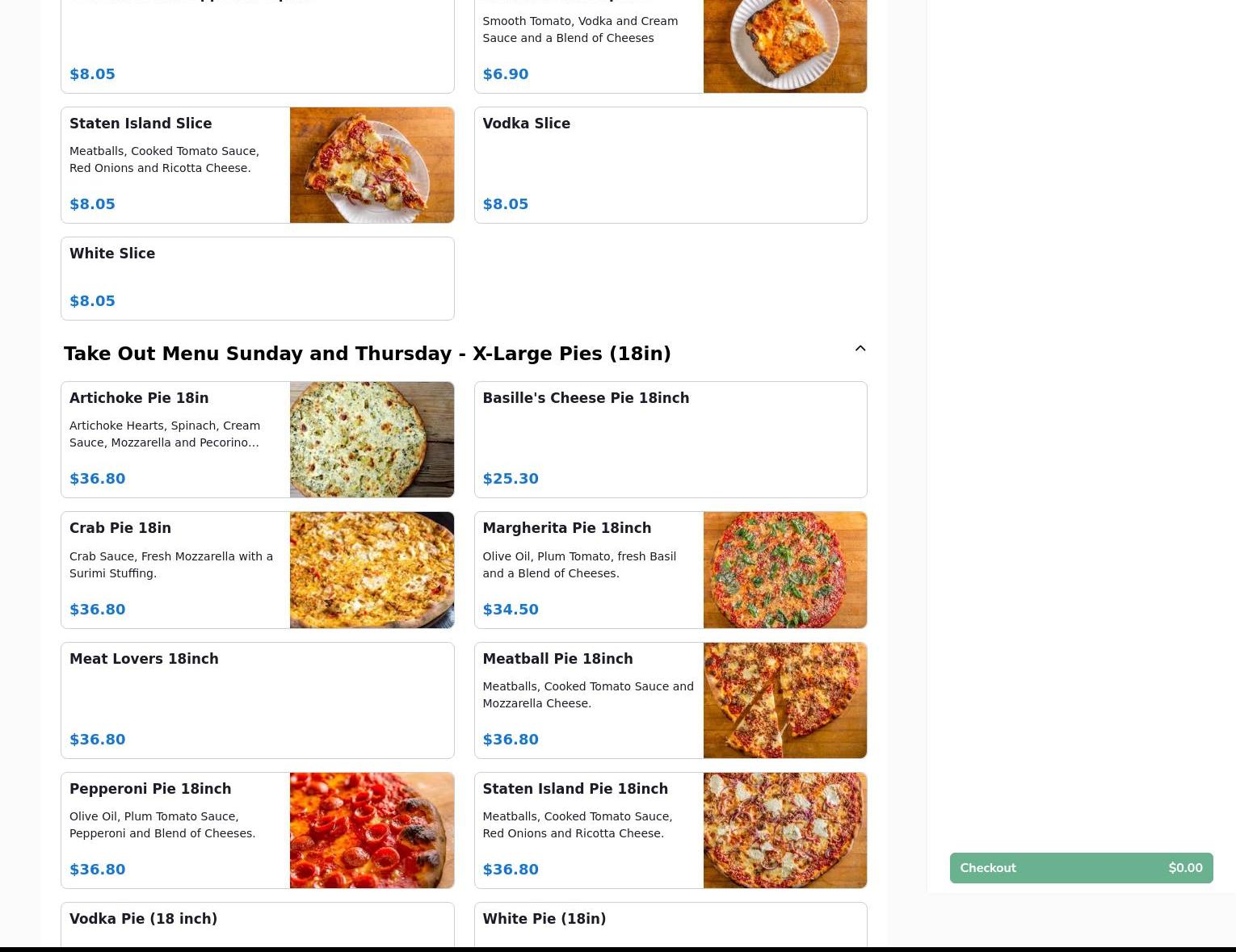Click the $8.05 price of Staten Island Slice
Image resolution: width=1236 pixels, height=952 pixels.
tap(92, 204)
